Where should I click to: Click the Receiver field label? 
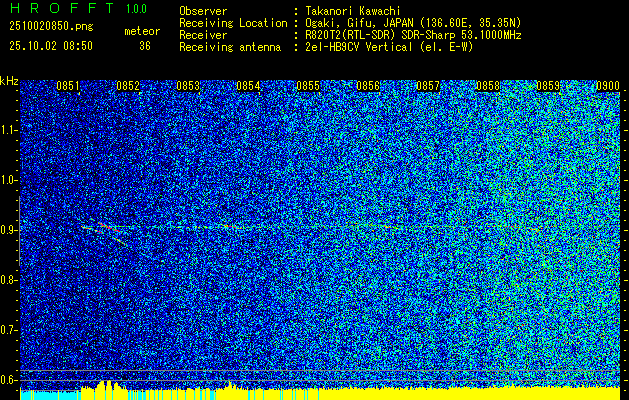pos(203,35)
